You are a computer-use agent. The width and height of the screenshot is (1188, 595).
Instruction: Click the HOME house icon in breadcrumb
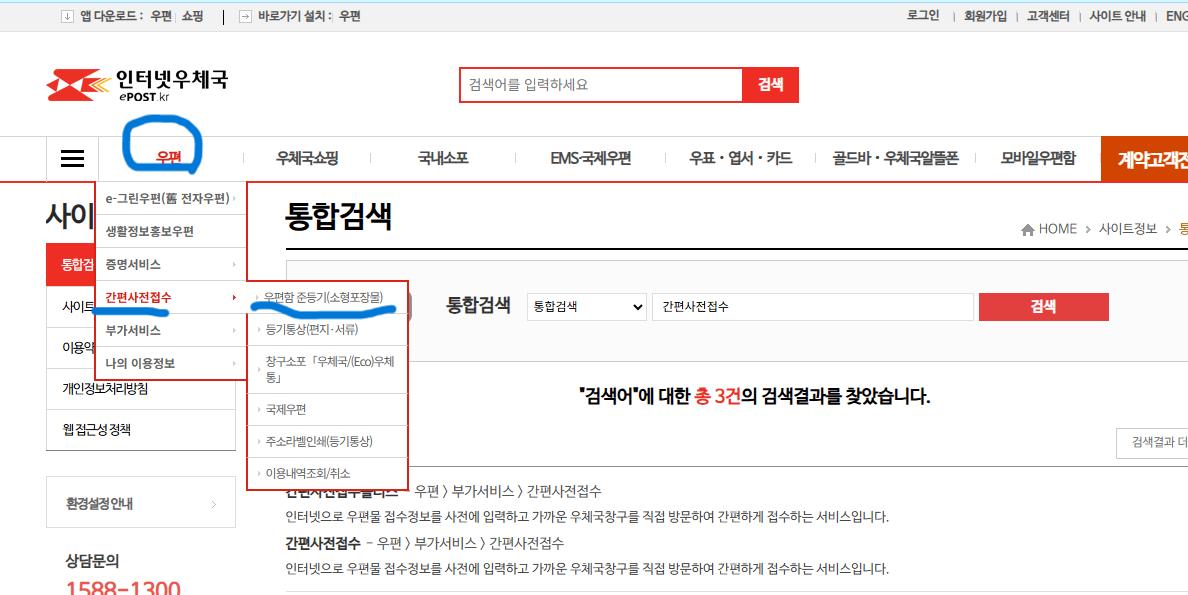(1027, 230)
